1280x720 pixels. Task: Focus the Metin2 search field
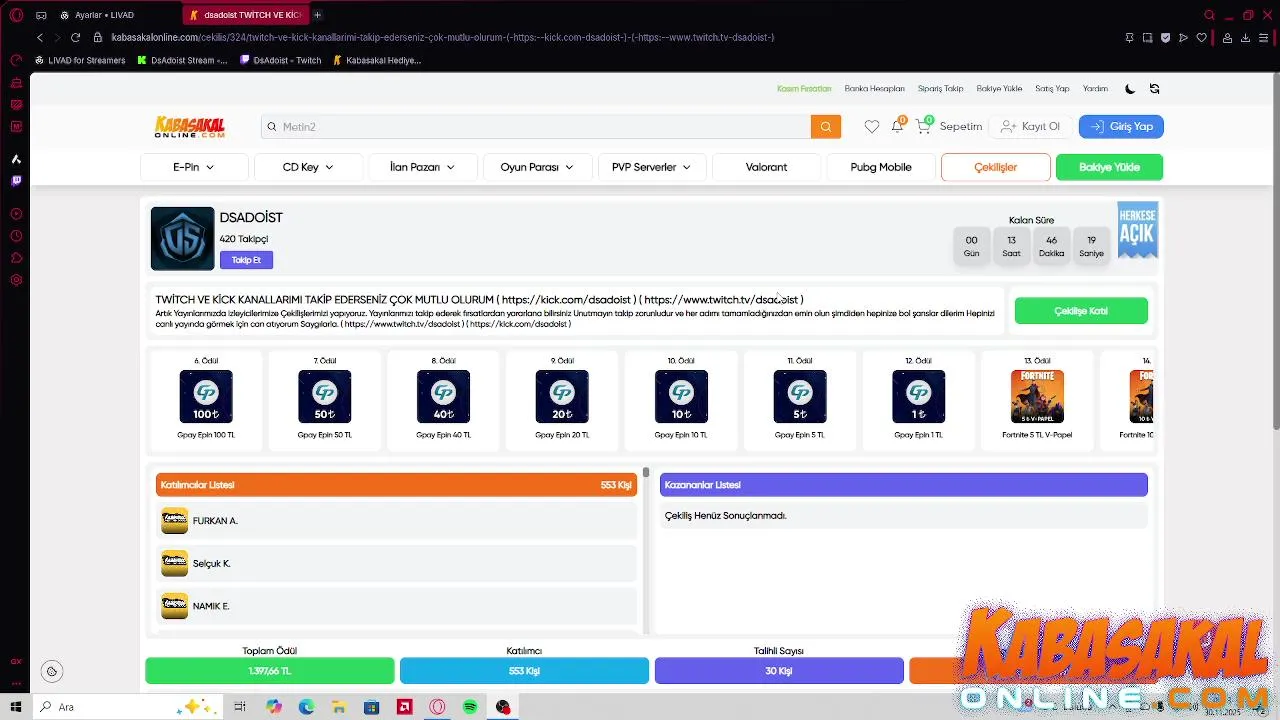536,126
